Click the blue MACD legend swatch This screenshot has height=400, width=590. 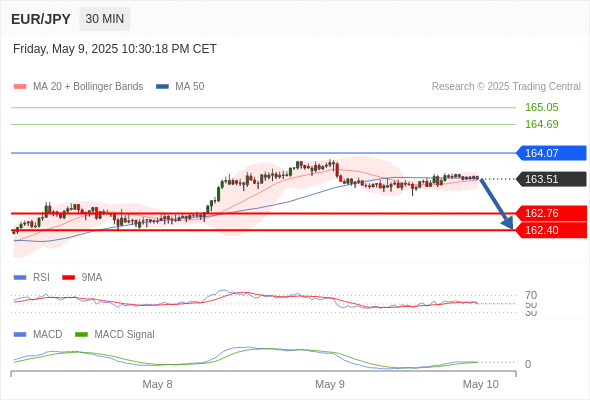click(x=20, y=334)
